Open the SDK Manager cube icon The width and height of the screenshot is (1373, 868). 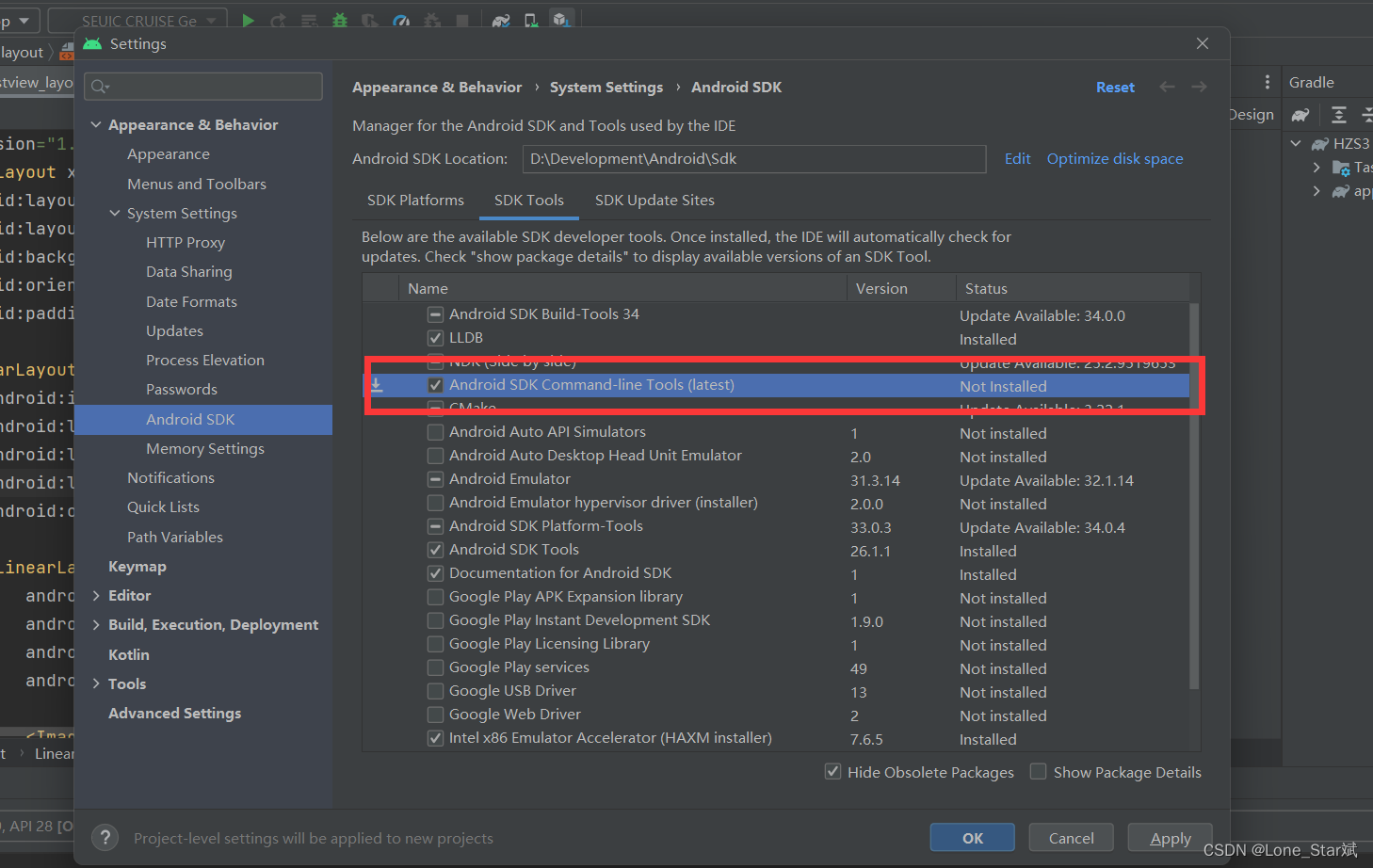pos(561,20)
